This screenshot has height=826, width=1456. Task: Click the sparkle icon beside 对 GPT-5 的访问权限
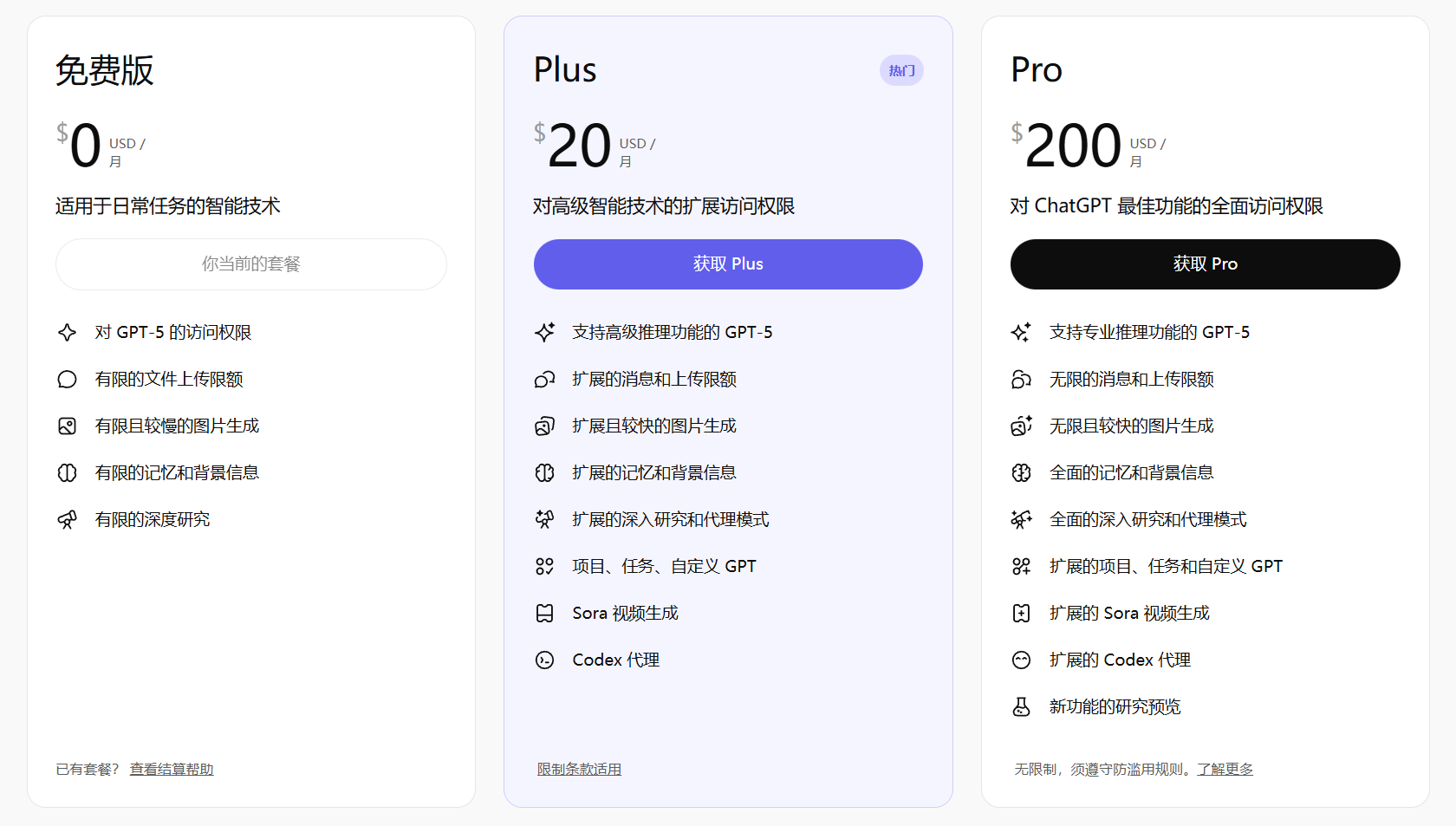(x=68, y=333)
